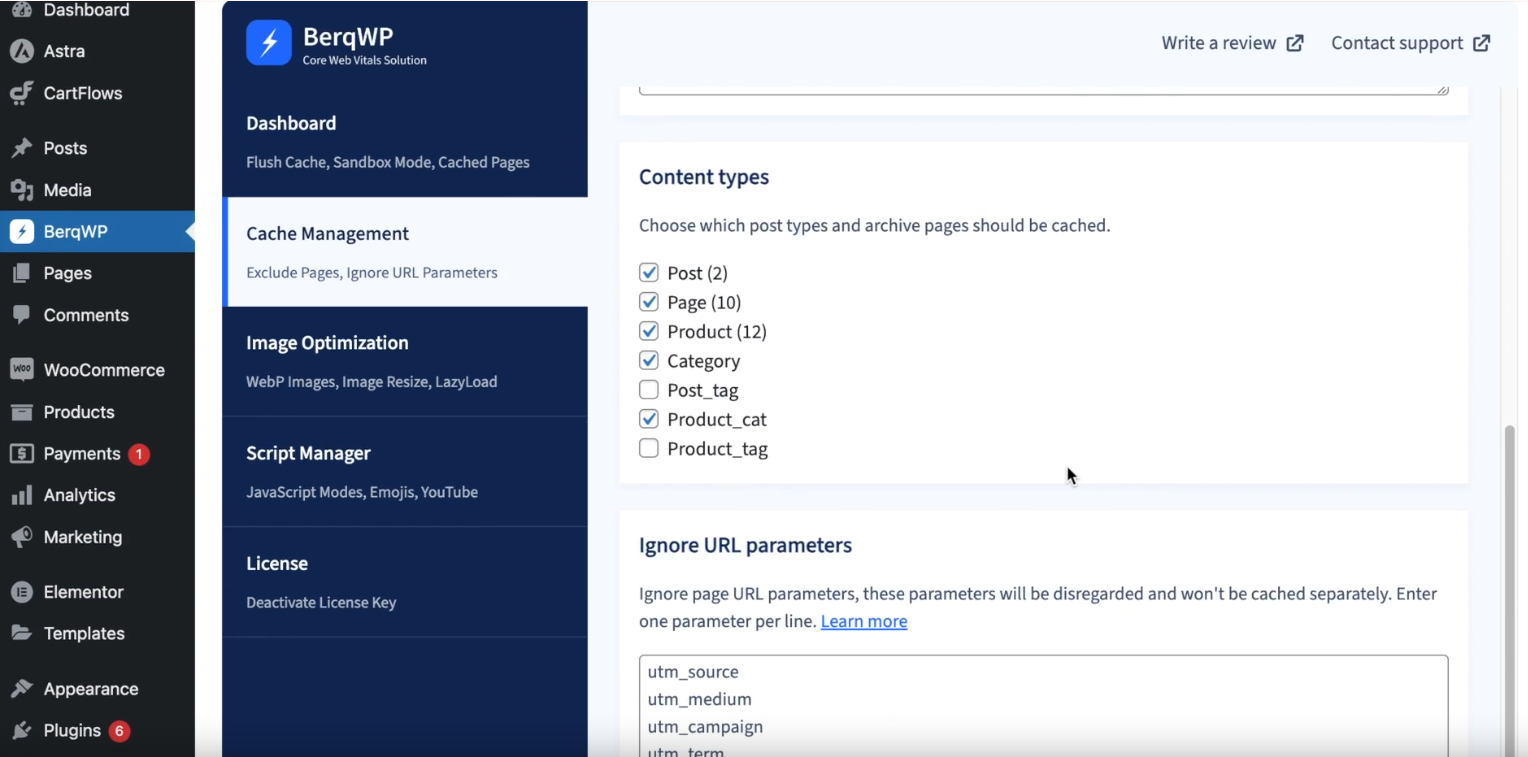1528x757 pixels.
Task: Click the external link icon beside Contact support
Action: pos(1482,43)
